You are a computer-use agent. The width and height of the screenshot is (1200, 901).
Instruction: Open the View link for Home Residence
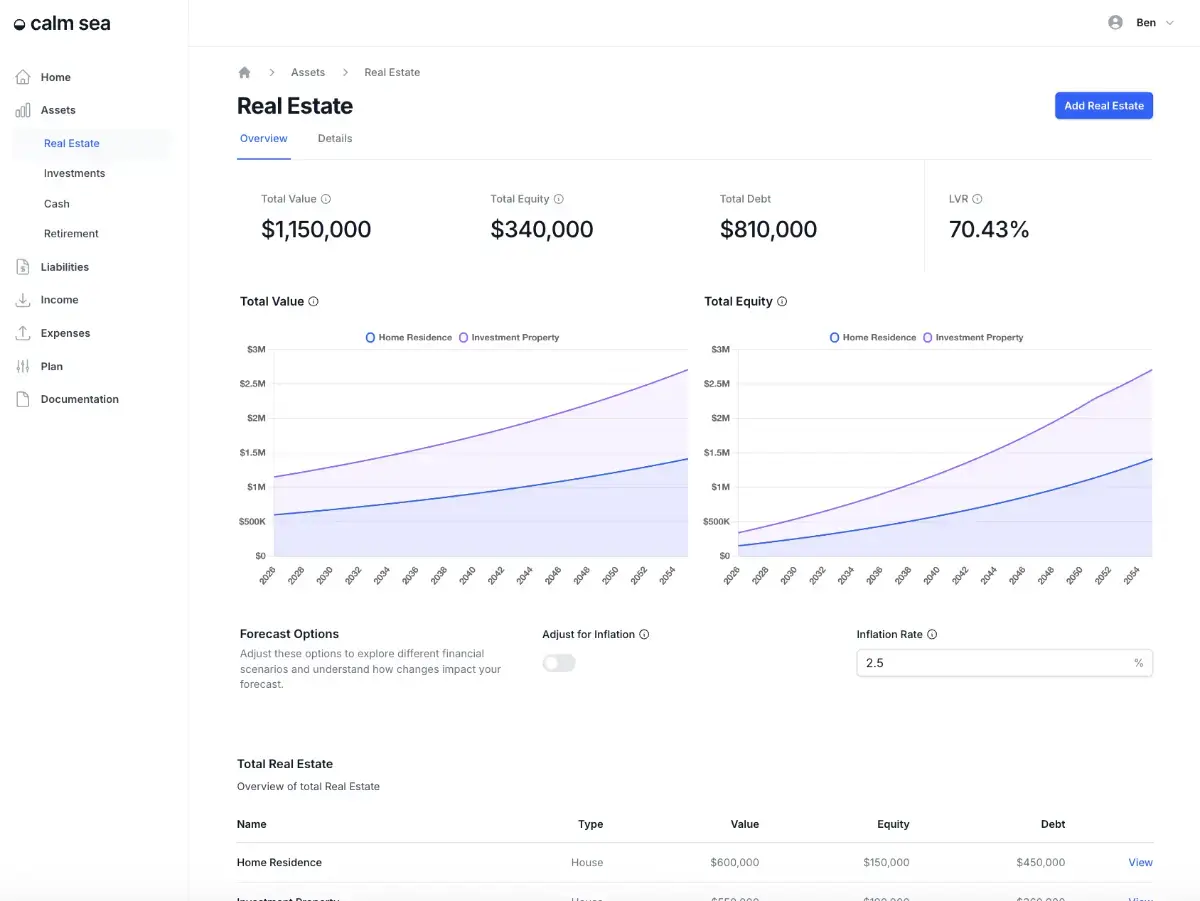coord(1140,862)
